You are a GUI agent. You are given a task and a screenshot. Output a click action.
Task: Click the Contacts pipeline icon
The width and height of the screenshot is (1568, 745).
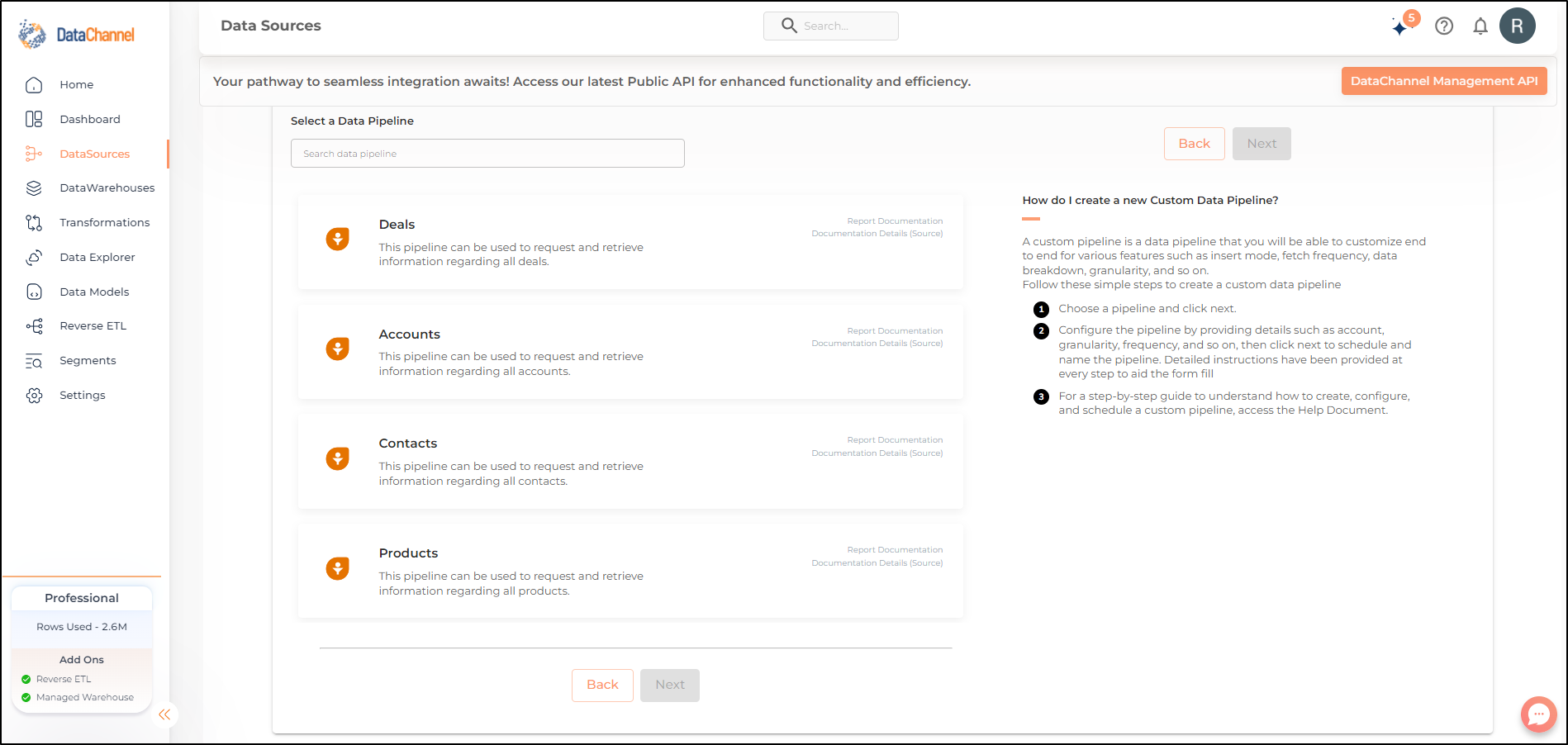[x=337, y=458]
